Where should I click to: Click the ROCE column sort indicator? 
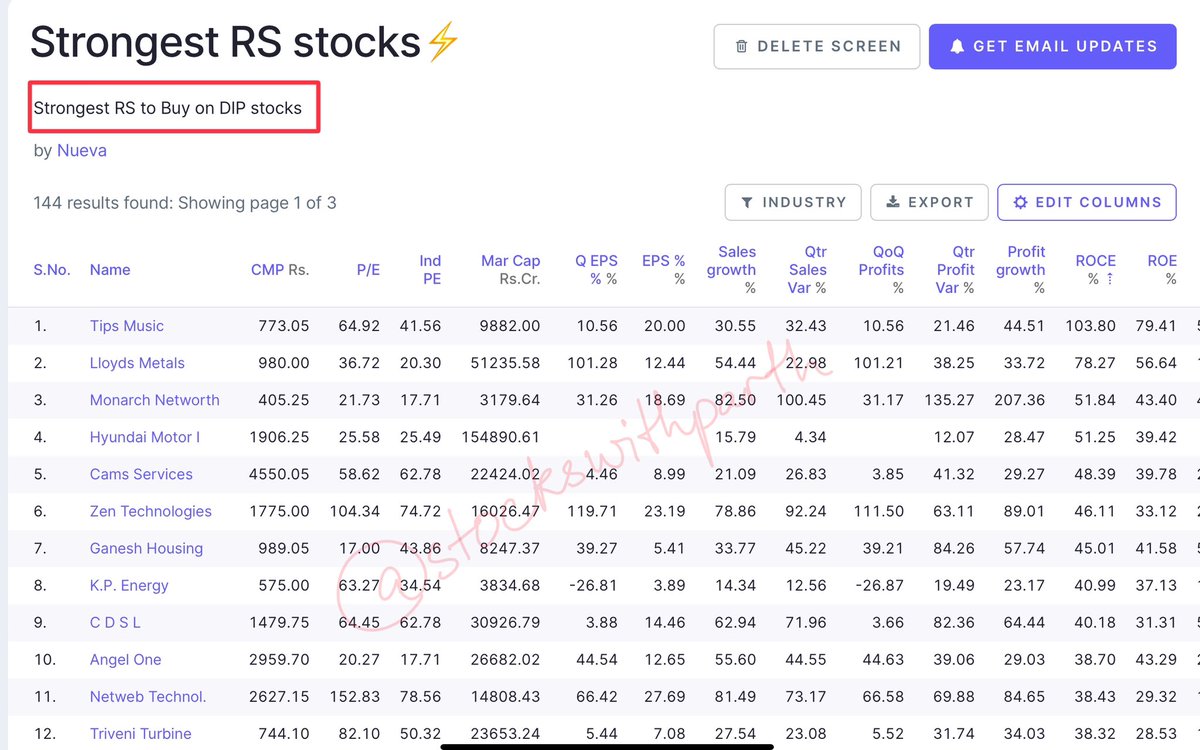1109,280
